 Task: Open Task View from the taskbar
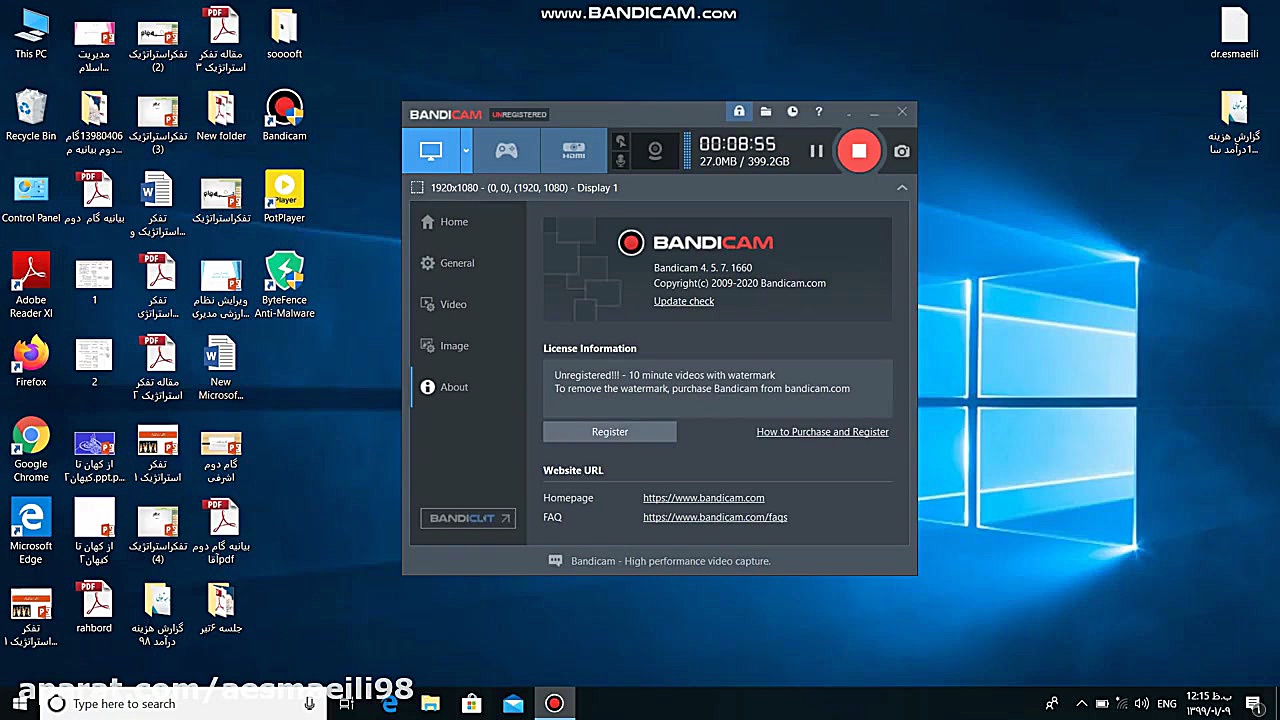pos(347,704)
